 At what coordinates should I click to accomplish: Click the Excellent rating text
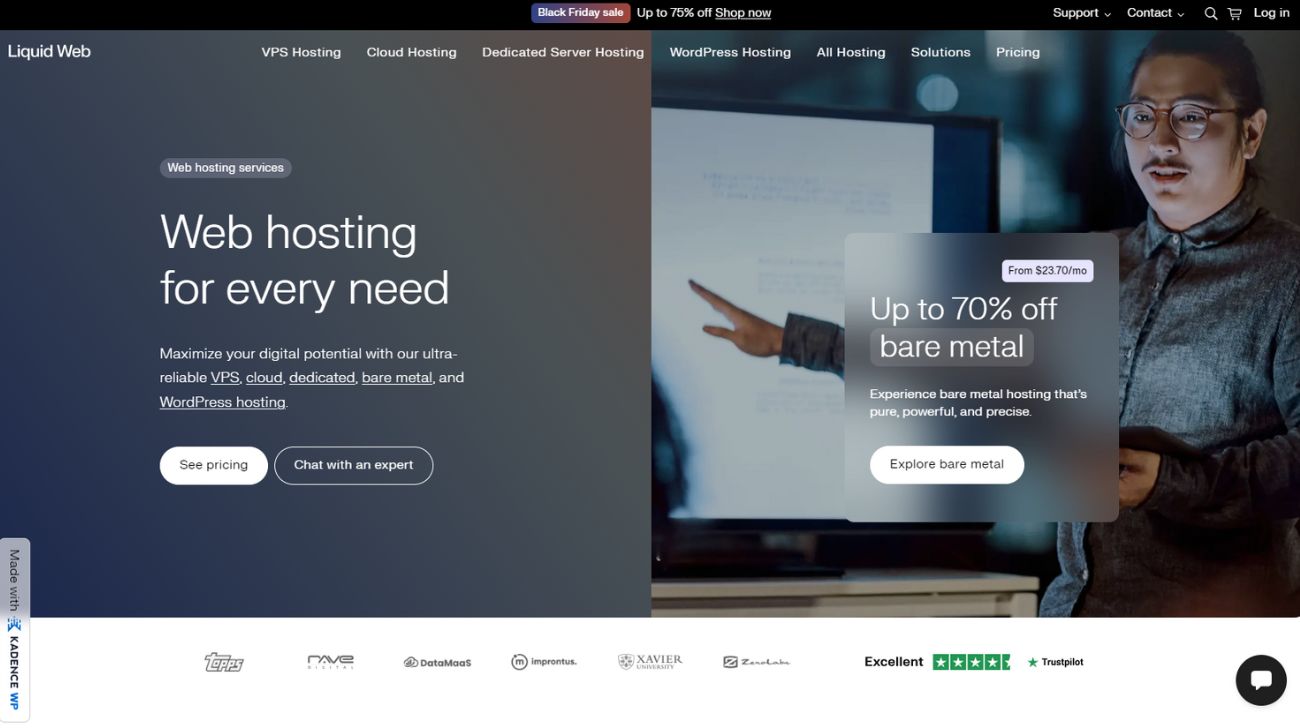(x=894, y=662)
